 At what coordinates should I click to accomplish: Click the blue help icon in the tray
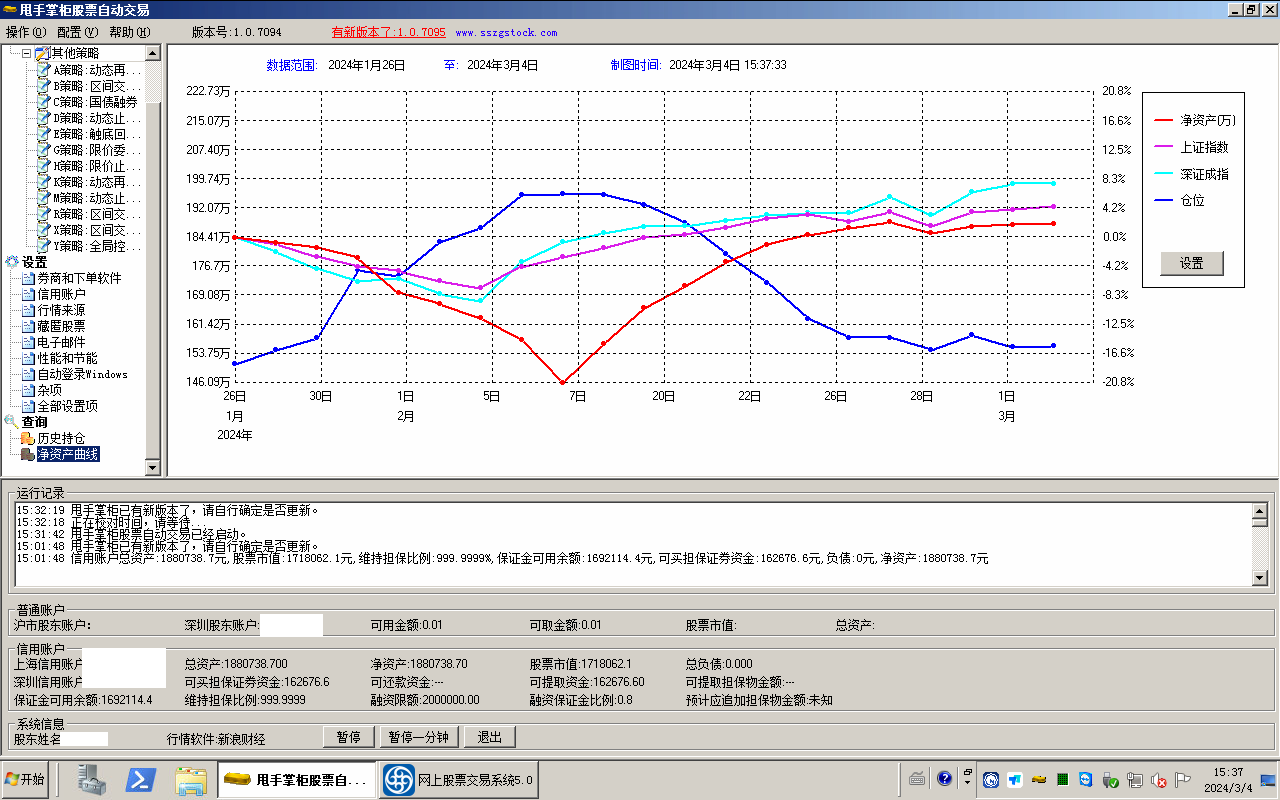point(944,779)
